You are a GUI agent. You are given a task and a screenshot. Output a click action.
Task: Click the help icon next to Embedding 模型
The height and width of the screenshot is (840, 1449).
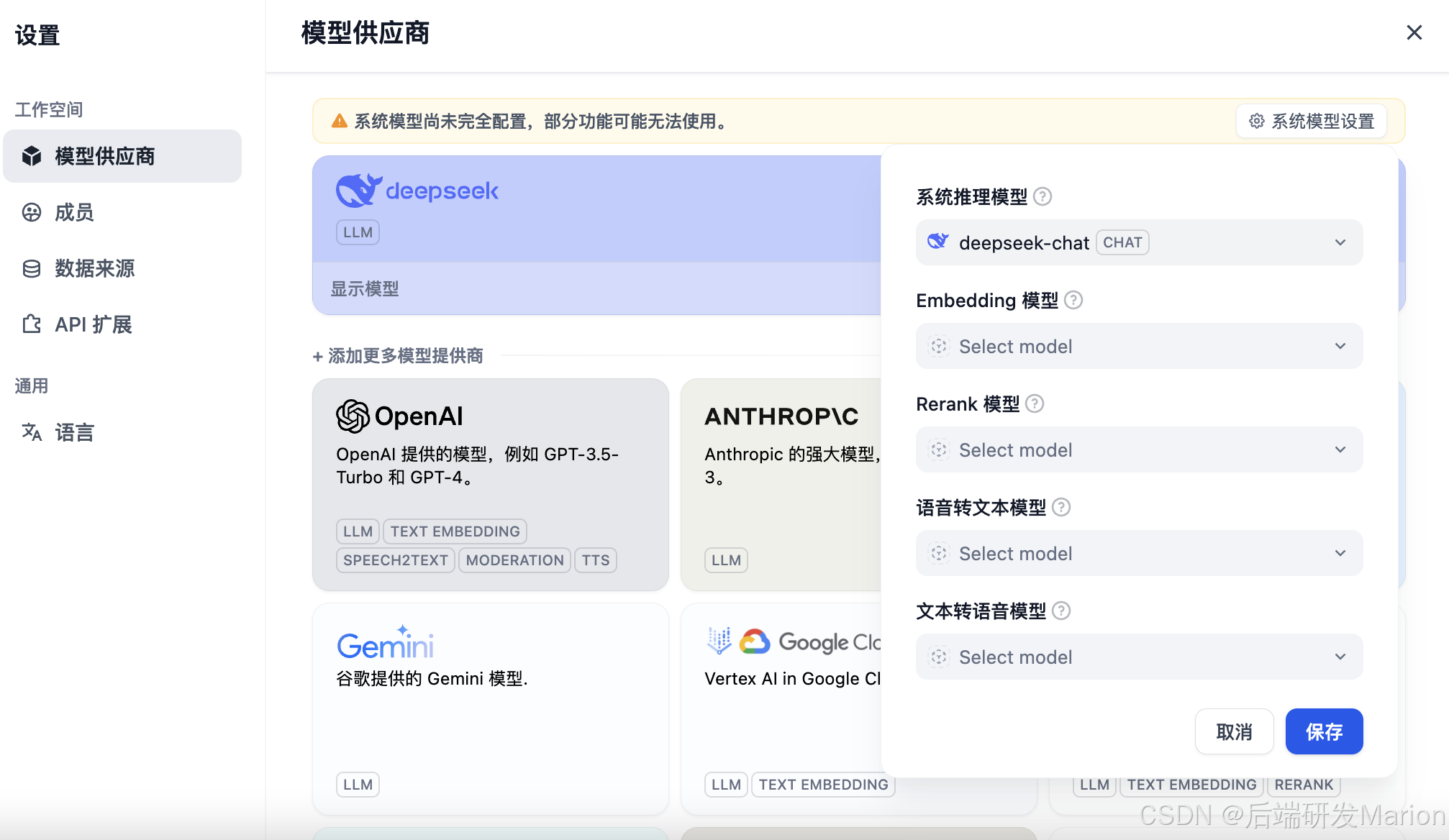click(1073, 300)
